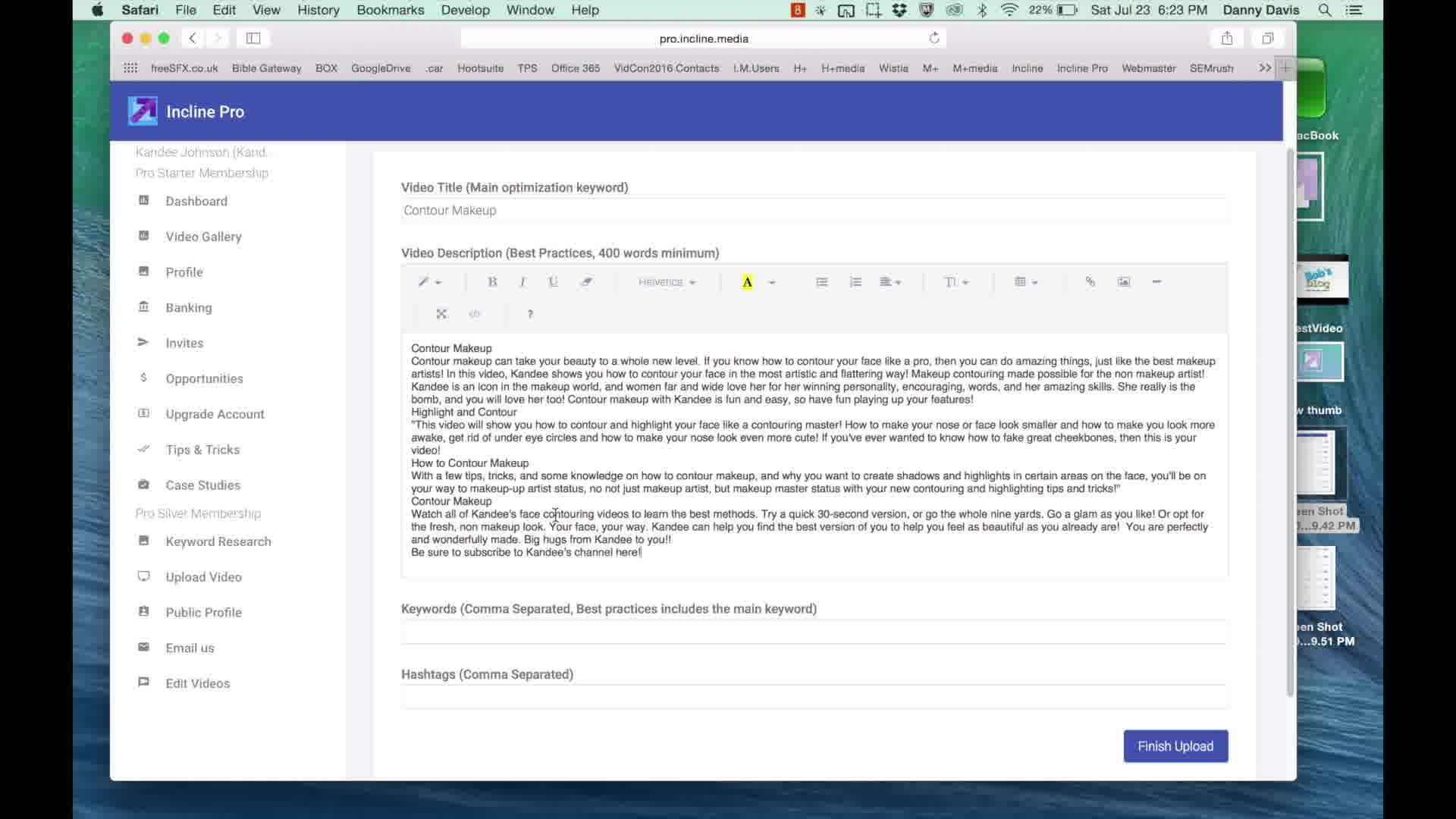
Task: Click the Invites paper-plane icon
Action: [x=143, y=343]
